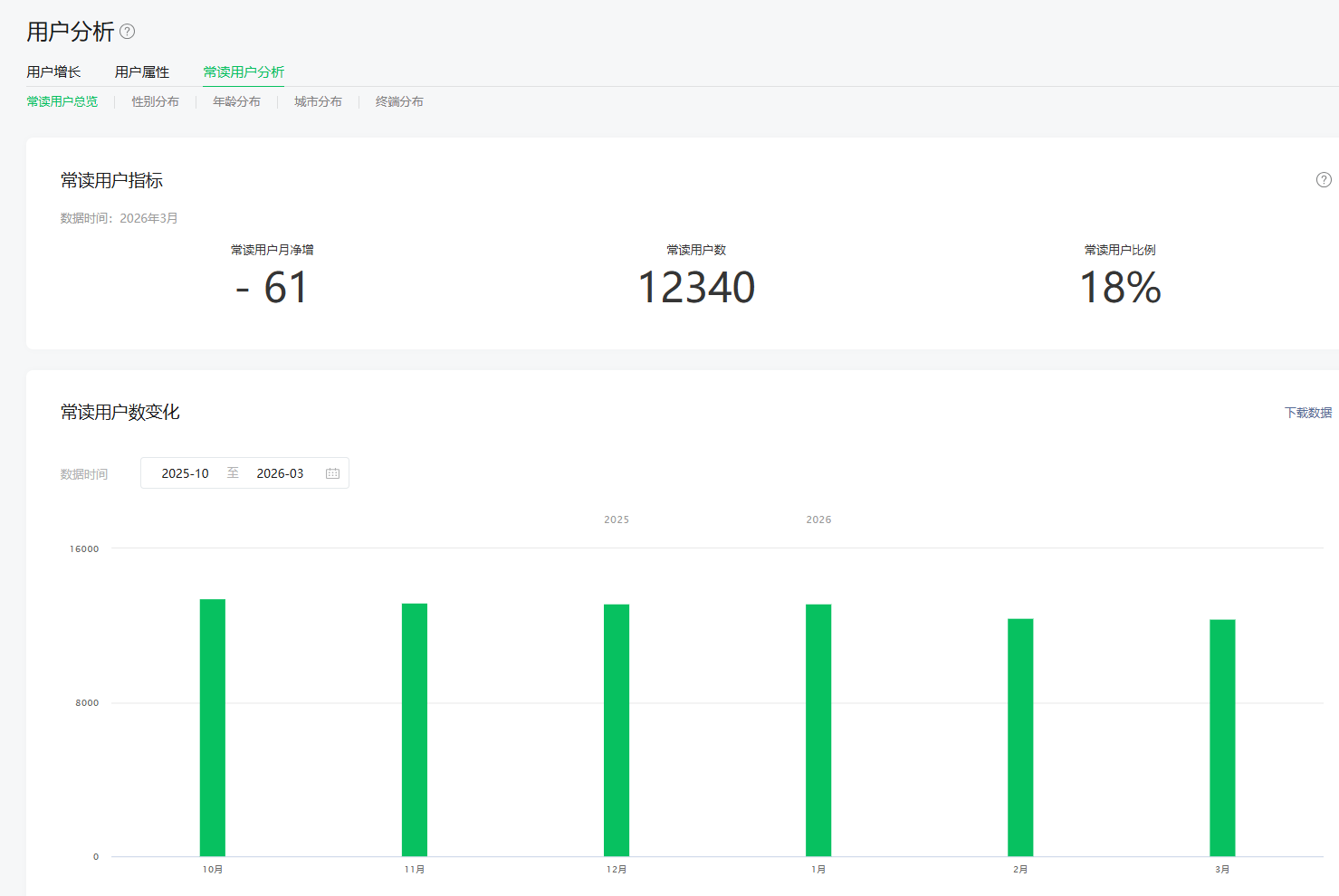Screen dimensions: 1339x896
Task: Switch to 用户增长 tab
Action: (53, 72)
